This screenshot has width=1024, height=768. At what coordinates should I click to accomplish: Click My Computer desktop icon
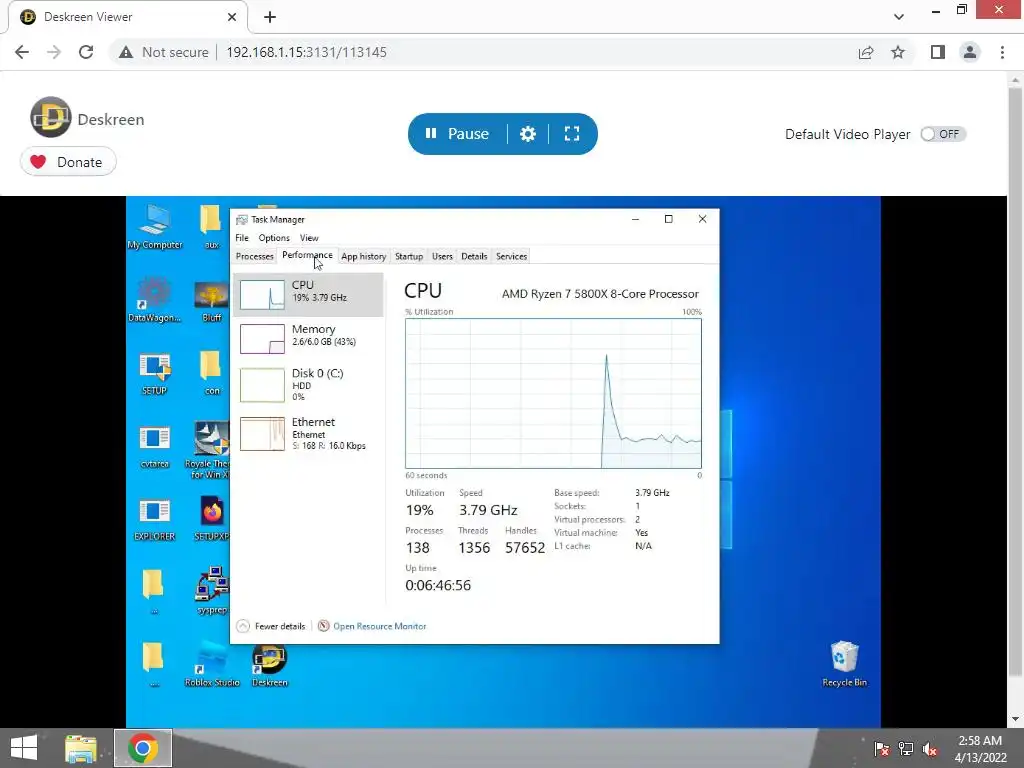[155, 227]
